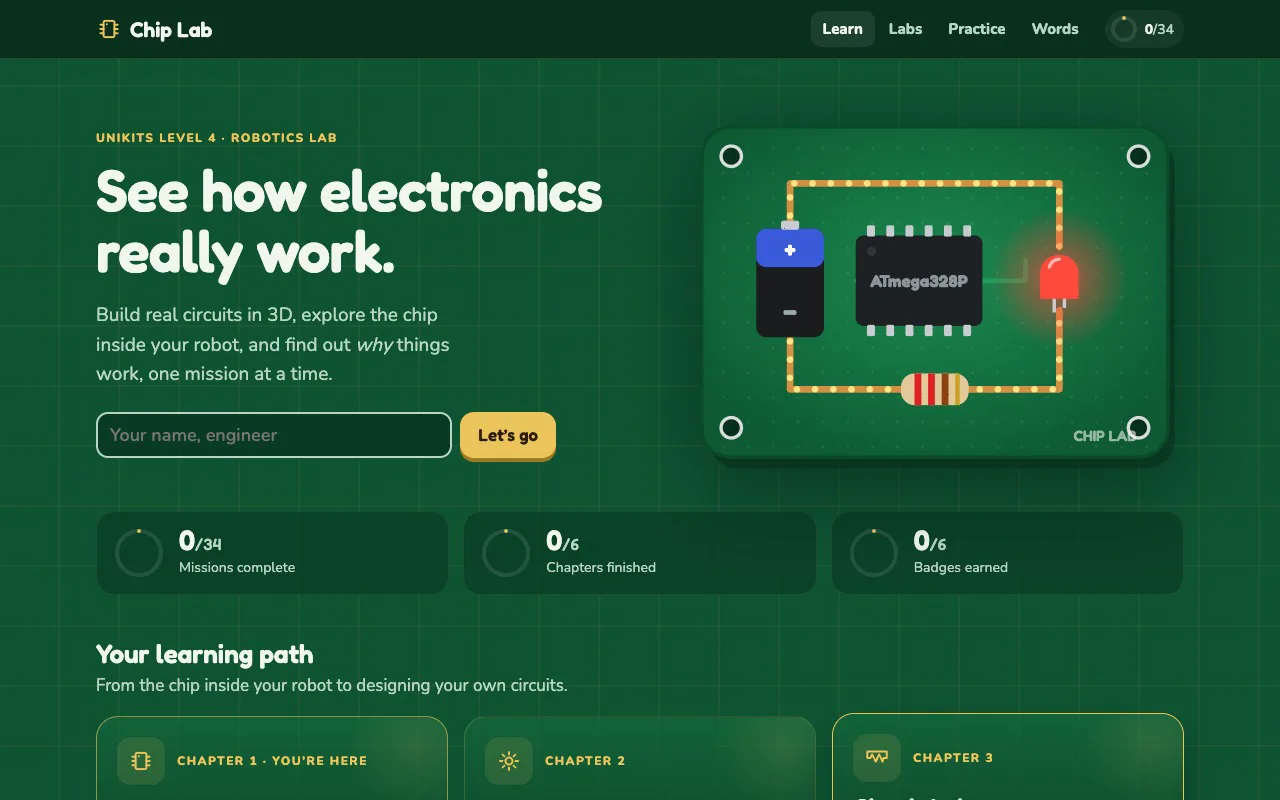This screenshot has height=800, width=1280.
Task: Click the Badges earned progress ring
Action: pos(874,553)
